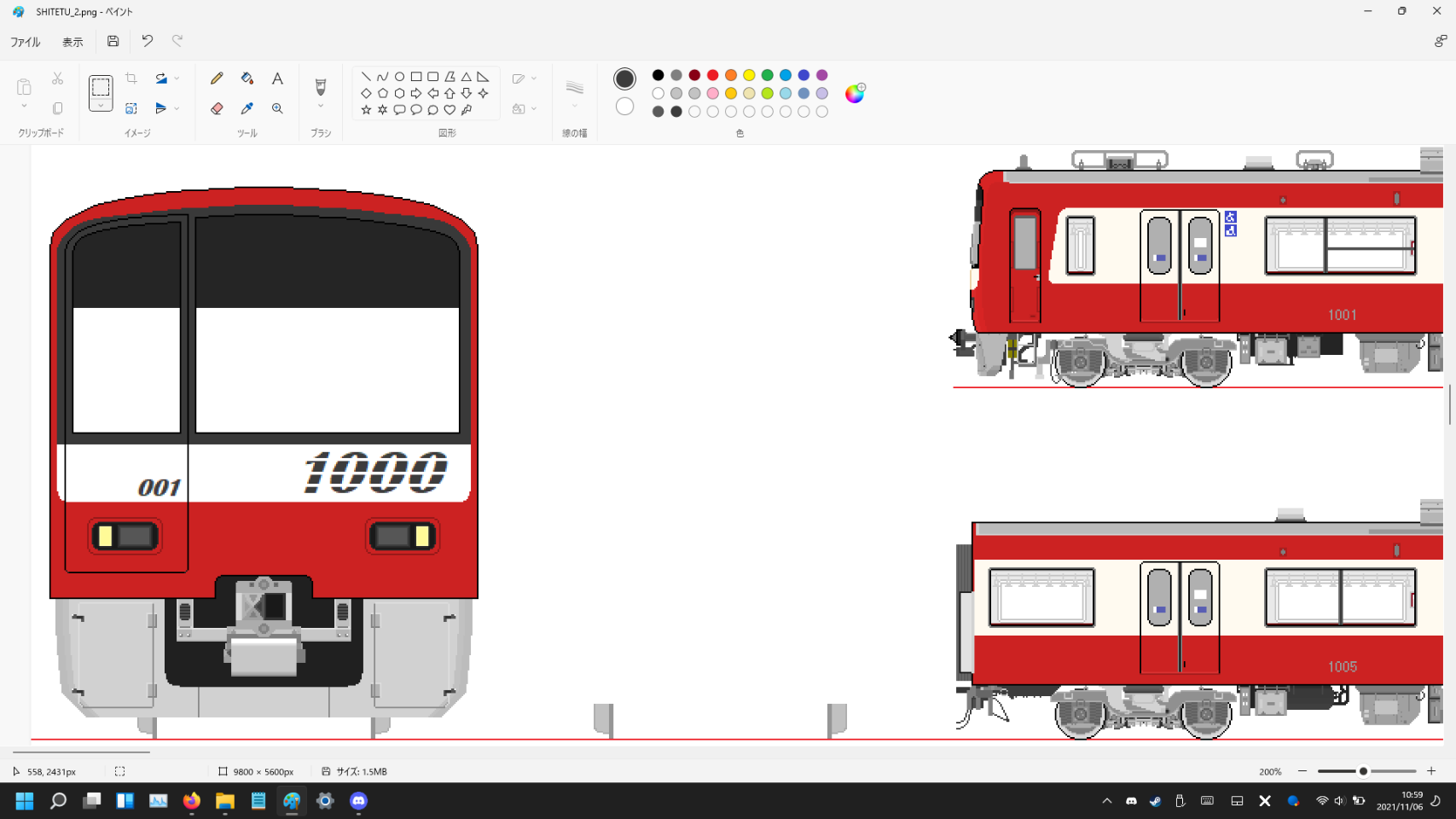Expand the selection tool options arrow
Screen dimensions: 1456x819
(x=101, y=106)
